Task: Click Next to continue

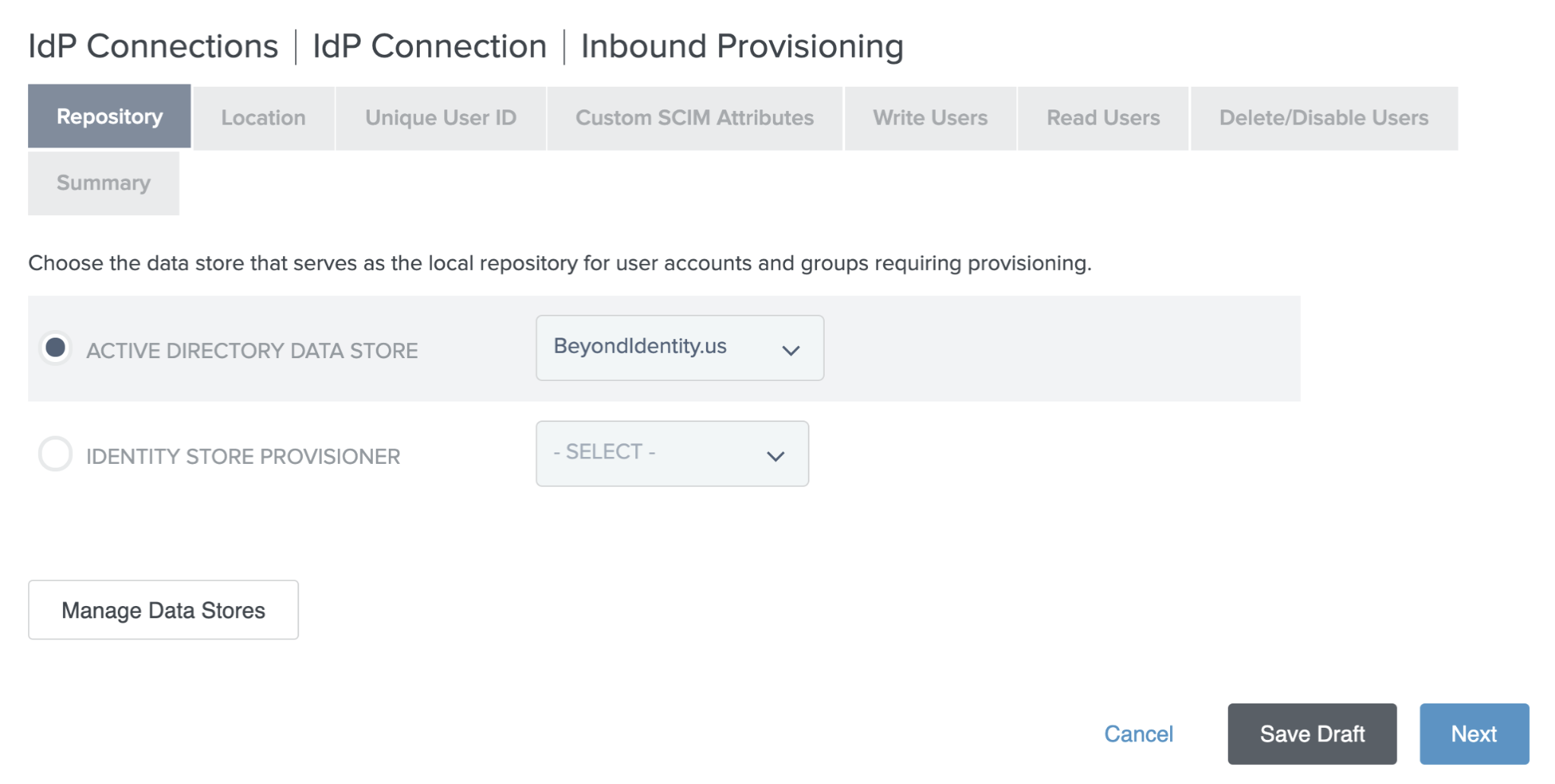Action: (x=1473, y=734)
